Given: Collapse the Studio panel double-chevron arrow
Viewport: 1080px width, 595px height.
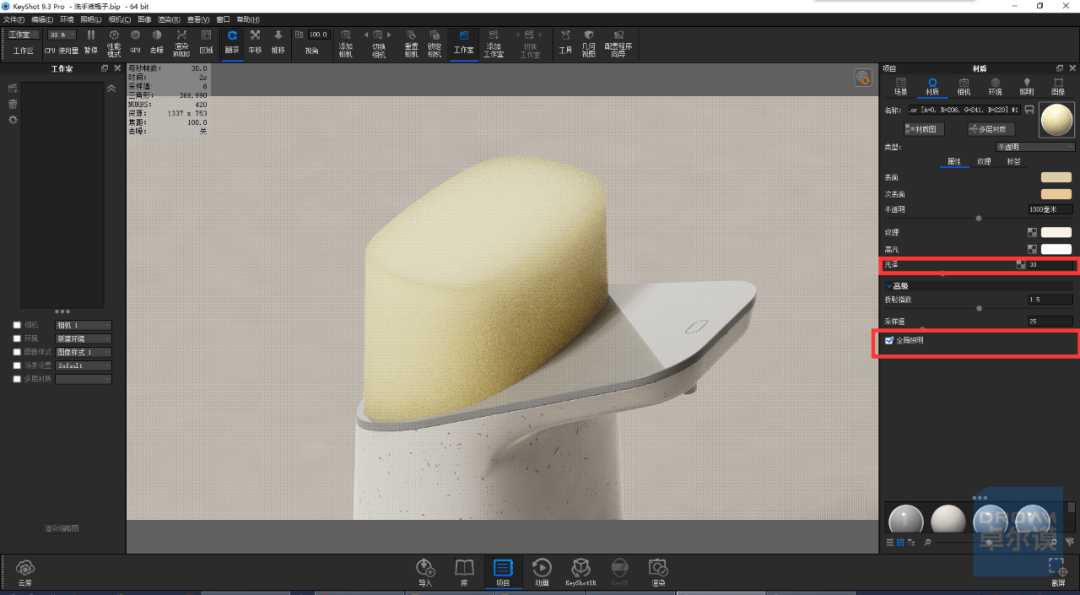Looking at the screenshot, I should tap(111, 88).
